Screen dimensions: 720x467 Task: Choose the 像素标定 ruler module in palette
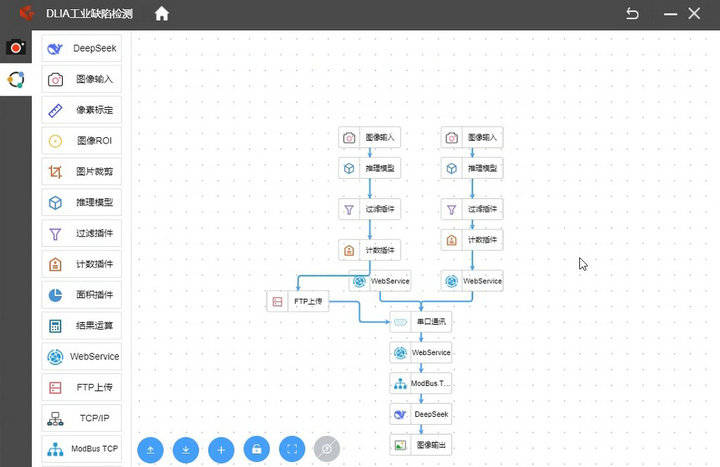coord(82,110)
